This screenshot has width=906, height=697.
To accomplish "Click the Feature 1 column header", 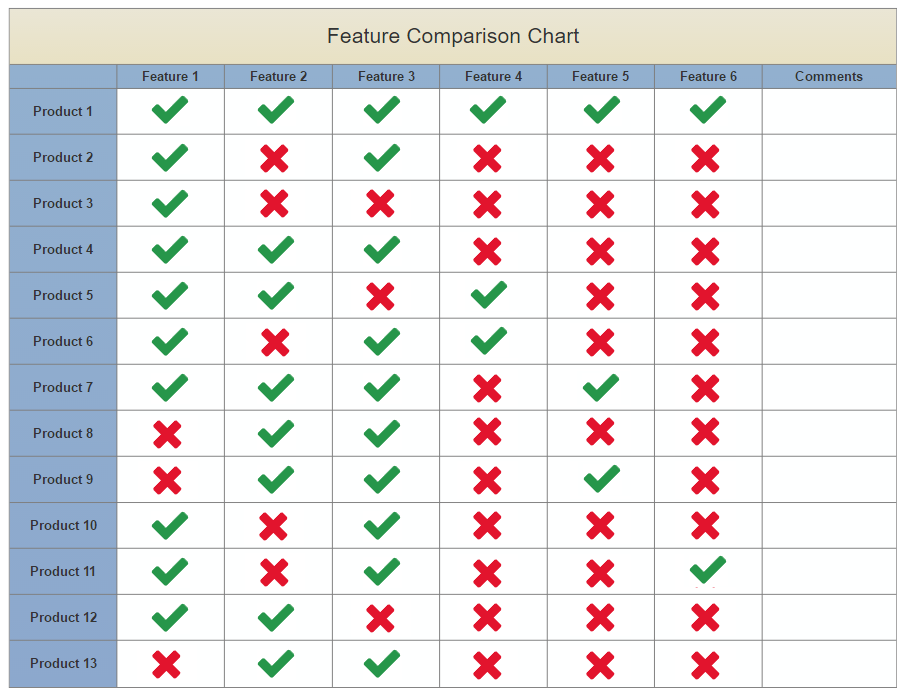I will [x=169, y=76].
